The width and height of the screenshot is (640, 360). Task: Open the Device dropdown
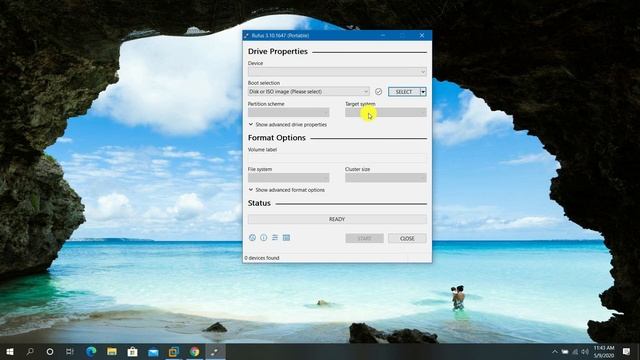tap(337, 71)
